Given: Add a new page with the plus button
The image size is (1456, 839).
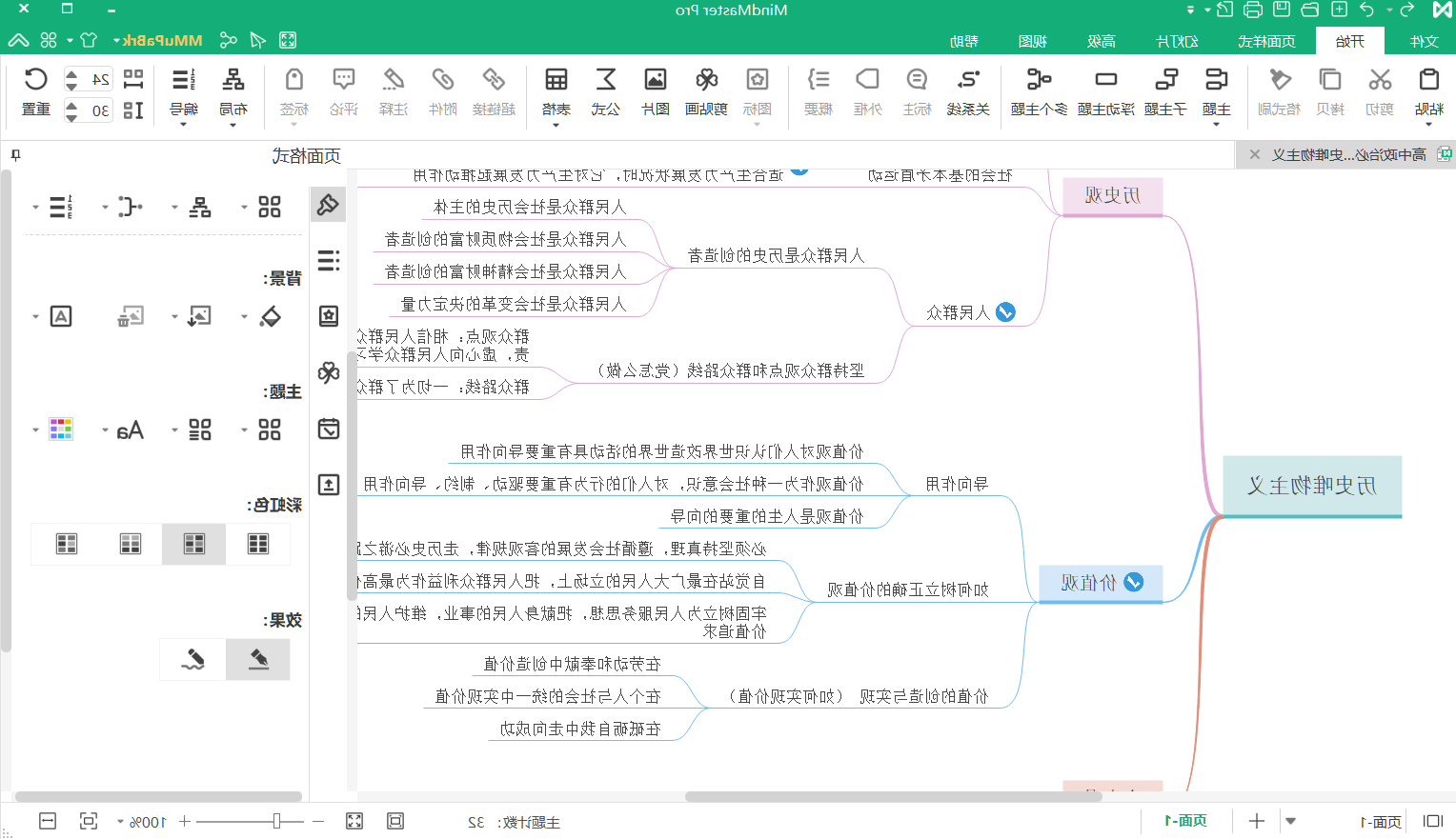Looking at the screenshot, I should pyautogui.click(x=1257, y=821).
